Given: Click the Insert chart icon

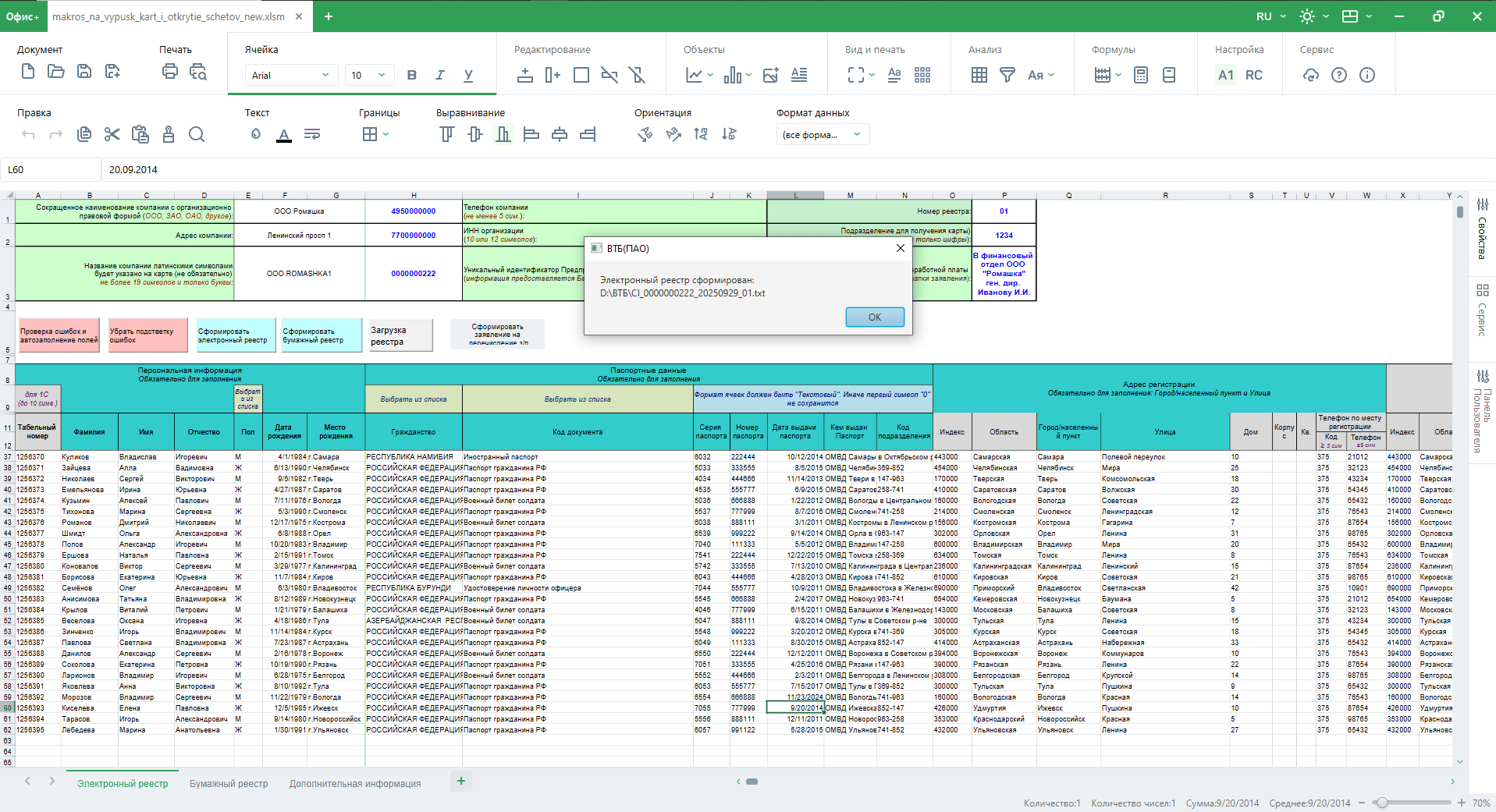Looking at the screenshot, I should click(694, 75).
